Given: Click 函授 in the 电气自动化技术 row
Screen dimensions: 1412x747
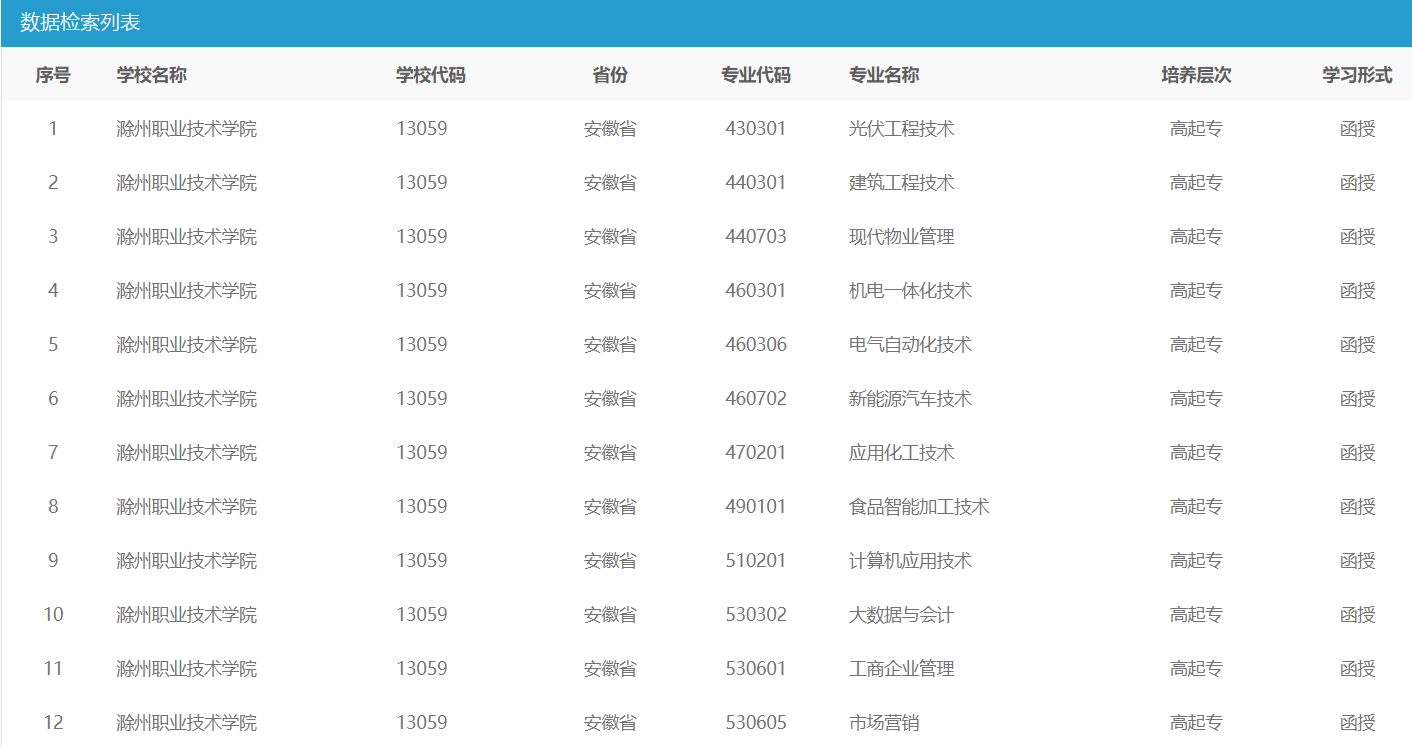Looking at the screenshot, I should click(x=1358, y=345).
